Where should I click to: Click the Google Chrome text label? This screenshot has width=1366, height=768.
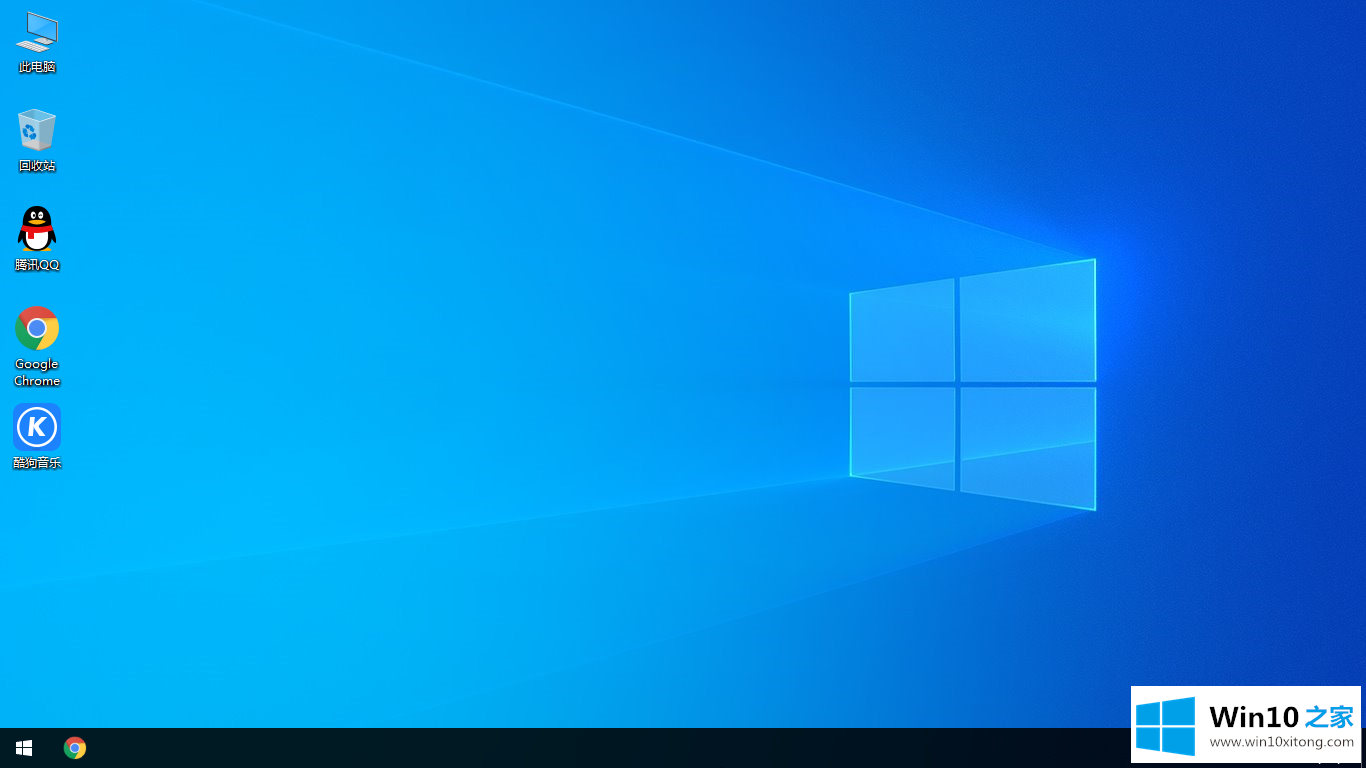click(37, 372)
